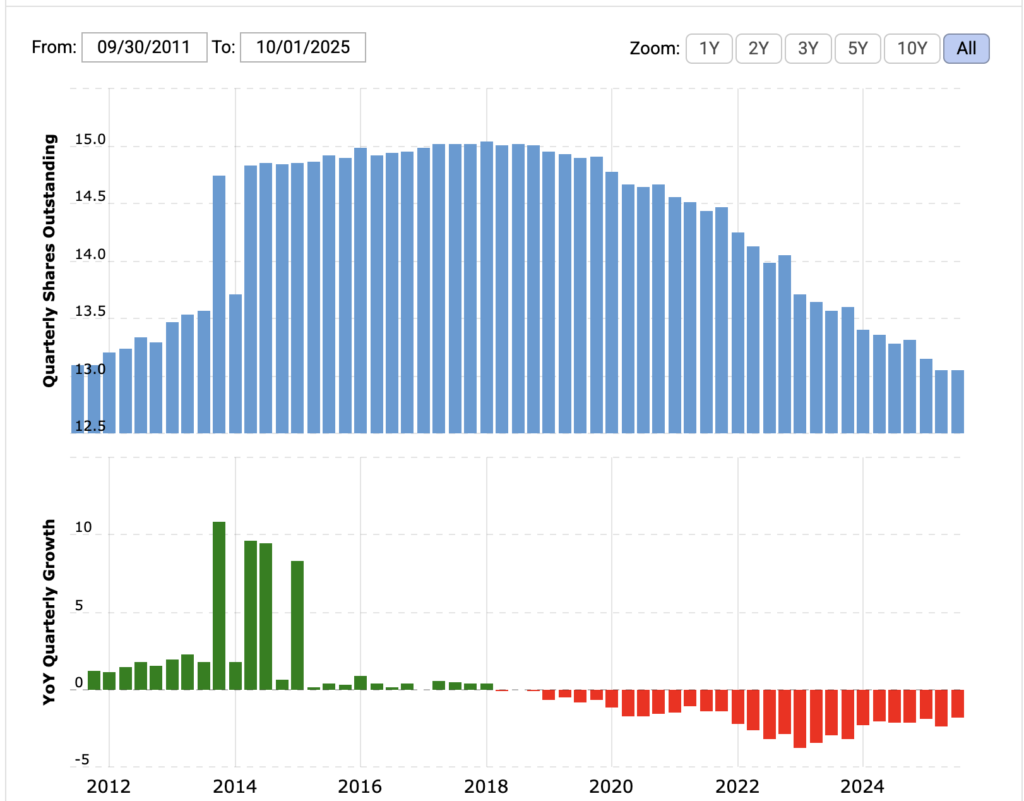The width and height of the screenshot is (1024, 801).
Task: Click the first blue bar on the left
Action: (78, 399)
